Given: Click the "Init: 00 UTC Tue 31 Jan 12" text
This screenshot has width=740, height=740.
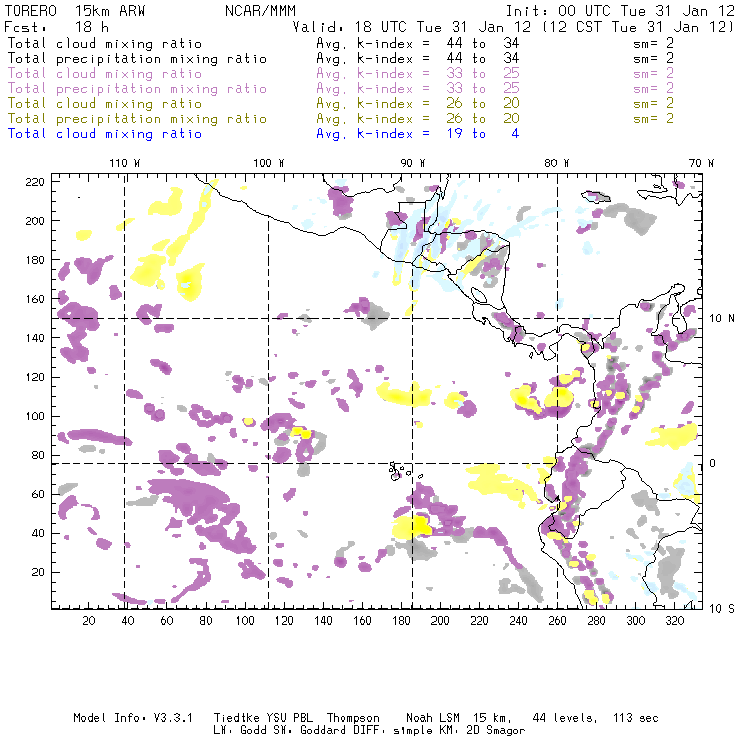Looking at the screenshot, I should 620,10.
